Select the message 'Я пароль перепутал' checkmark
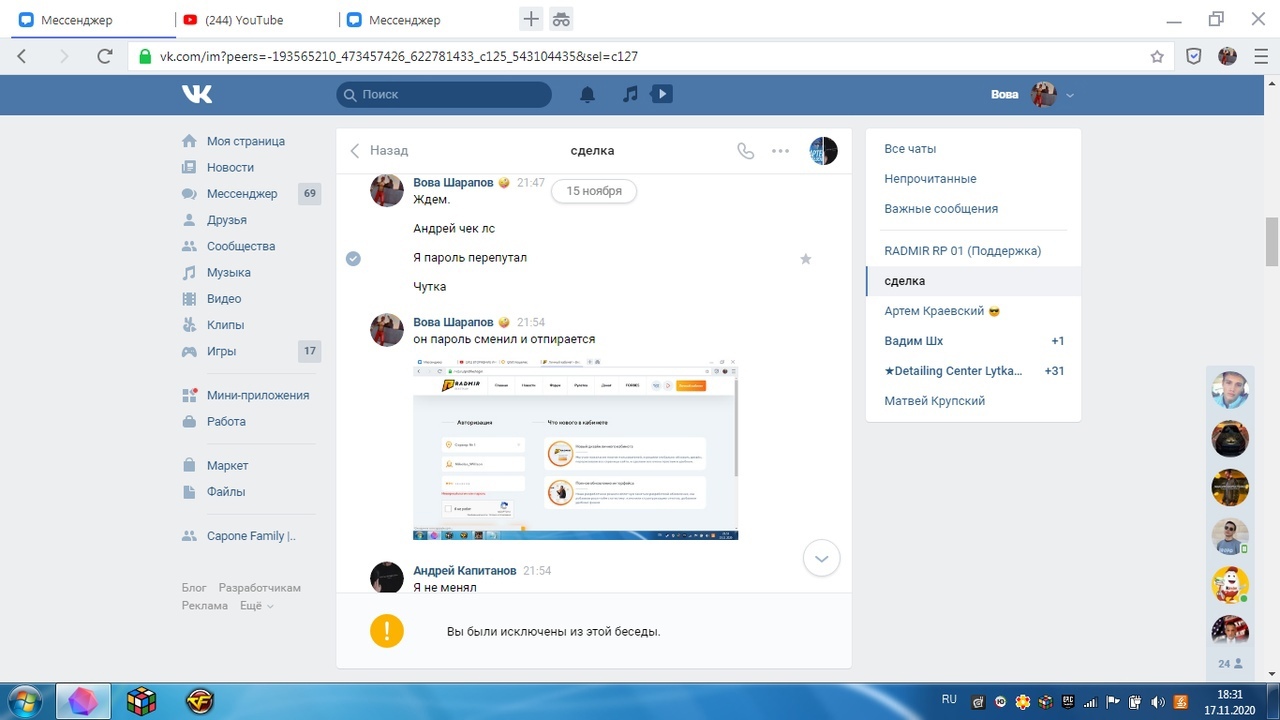The height and width of the screenshot is (720, 1280). tap(353, 258)
